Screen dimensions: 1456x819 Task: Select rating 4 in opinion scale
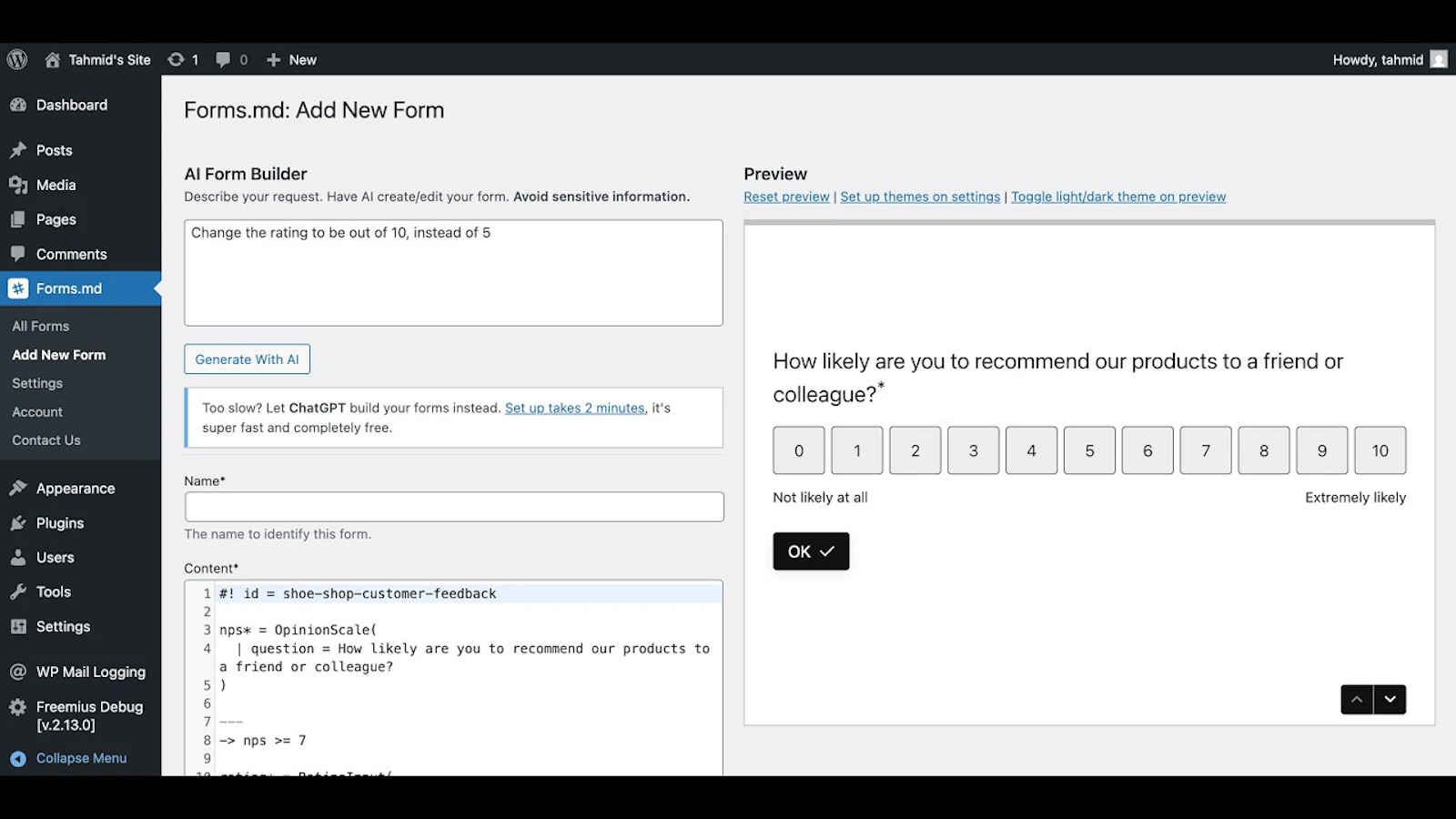pyautogui.click(x=1032, y=450)
